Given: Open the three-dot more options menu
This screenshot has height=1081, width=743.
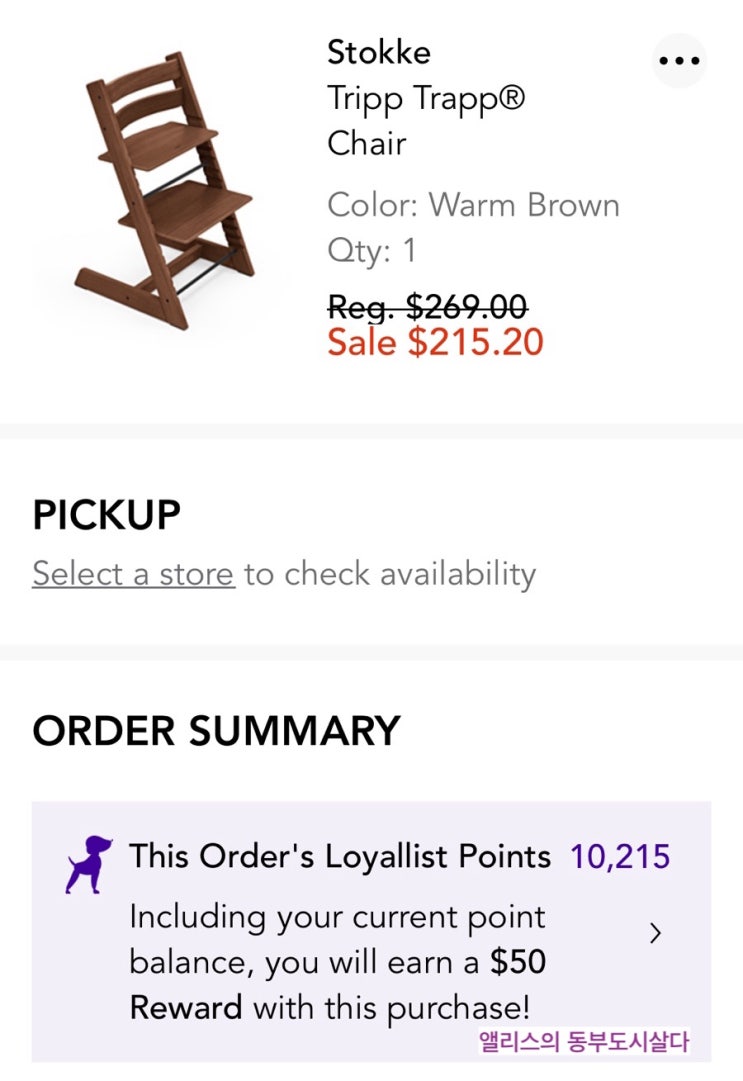Looking at the screenshot, I should pos(679,60).
